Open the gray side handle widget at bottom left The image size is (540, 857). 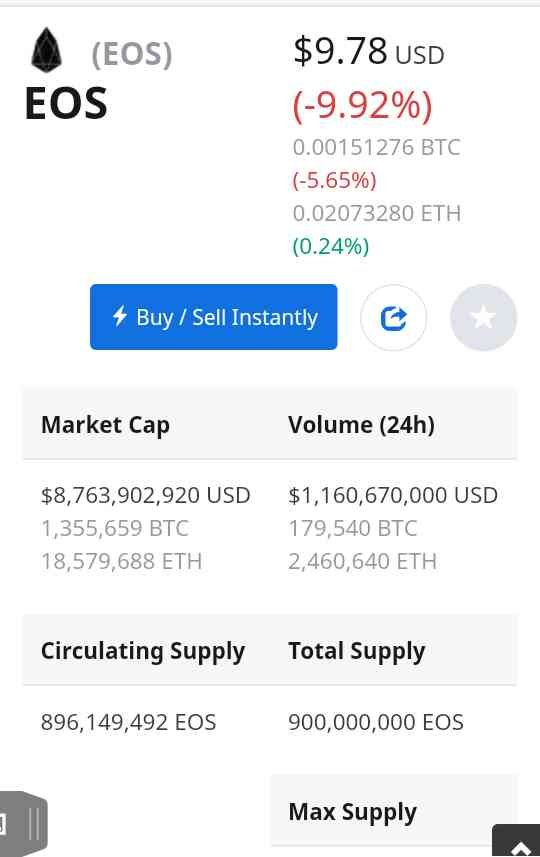pos(24,823)
